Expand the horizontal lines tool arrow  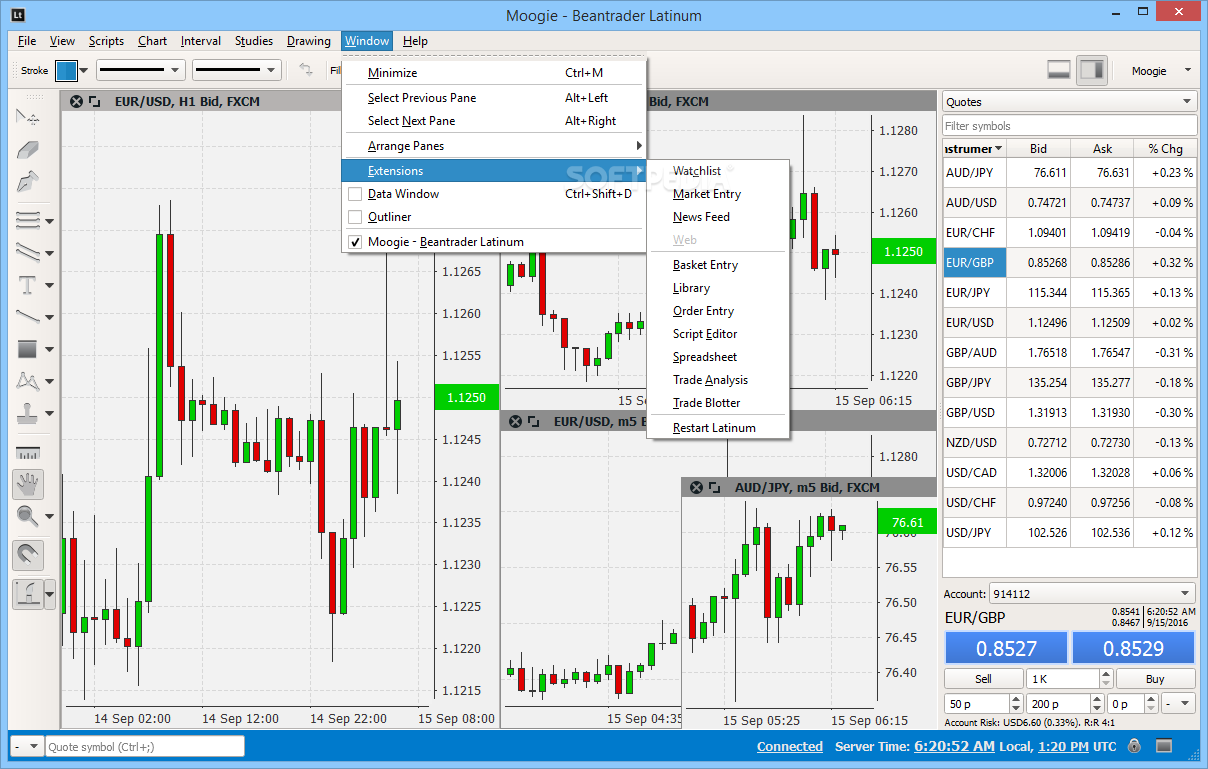(x=50, y=221)
